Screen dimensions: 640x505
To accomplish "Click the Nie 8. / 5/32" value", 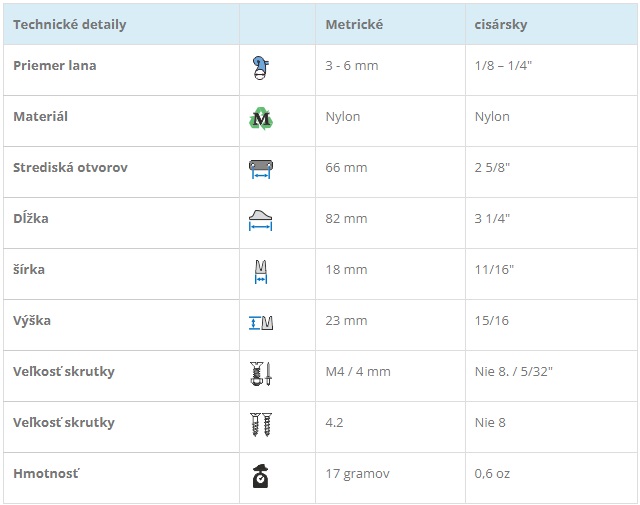I will pyautogui.click(x=513, y=372).
